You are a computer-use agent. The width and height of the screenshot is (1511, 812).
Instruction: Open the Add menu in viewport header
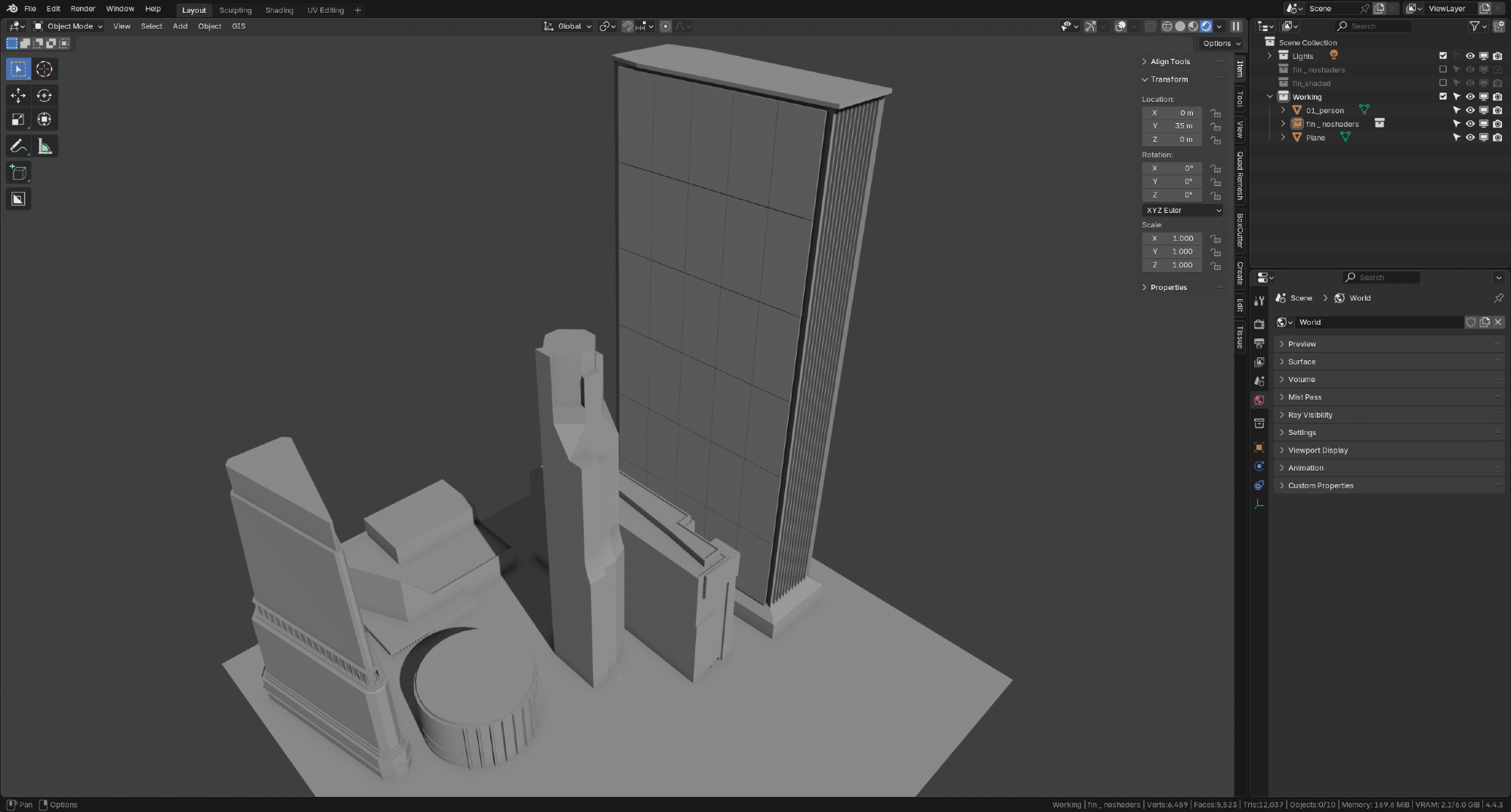pyautogui.click(x=180, y=26)
